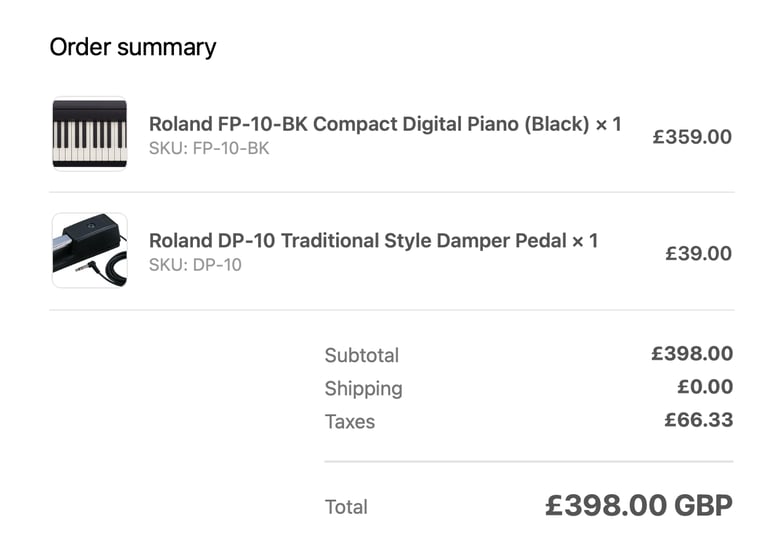
Task: Click the £398.00 subtotal amount
Action: point(692,354)
